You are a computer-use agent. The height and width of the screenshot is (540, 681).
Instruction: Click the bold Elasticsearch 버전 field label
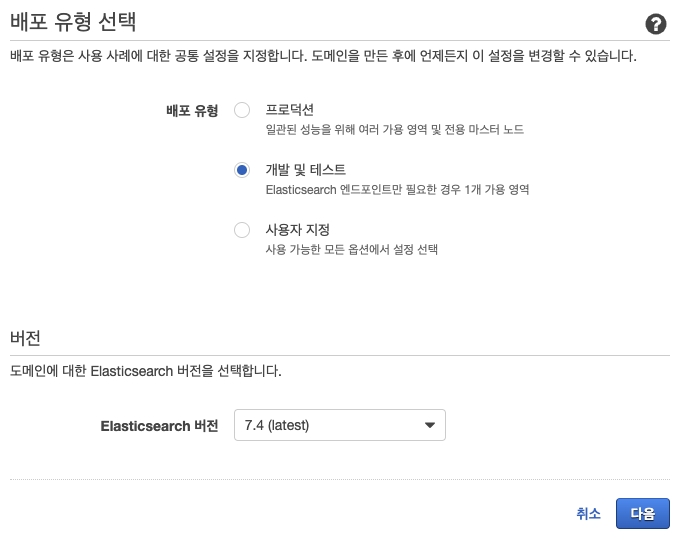pos(159,426)
